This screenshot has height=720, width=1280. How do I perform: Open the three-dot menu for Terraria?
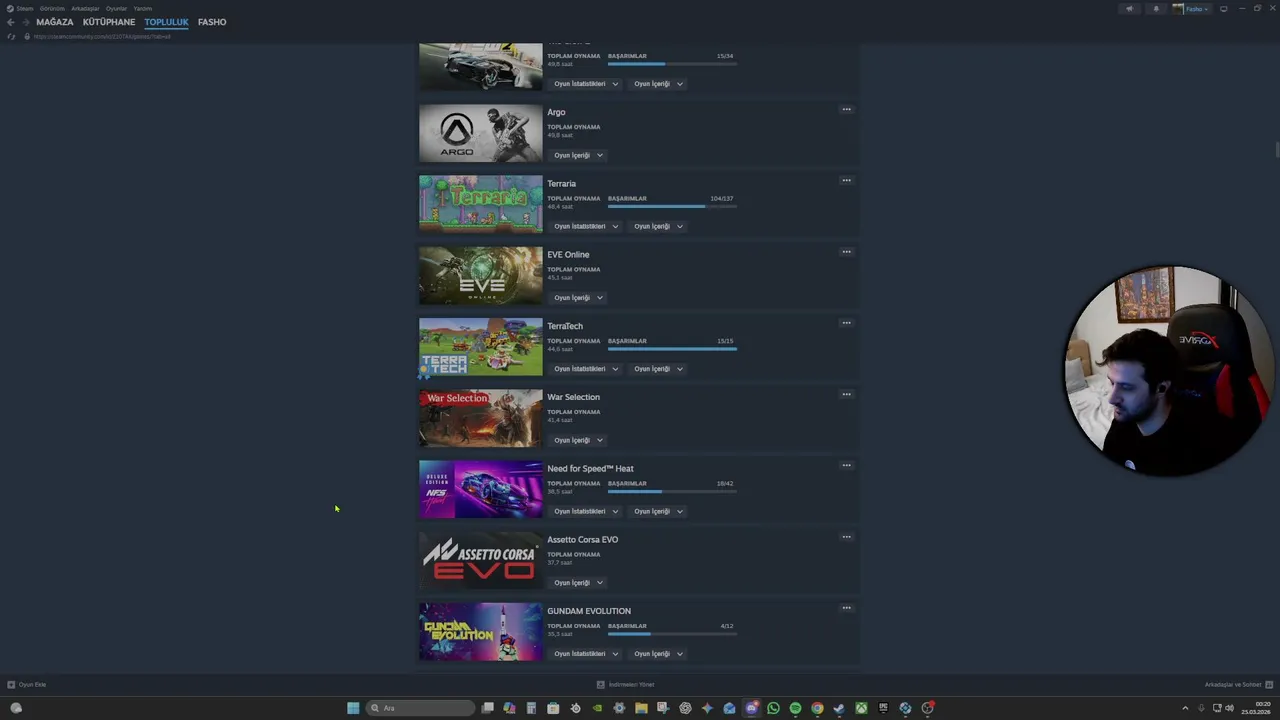(x=846, y=180)
